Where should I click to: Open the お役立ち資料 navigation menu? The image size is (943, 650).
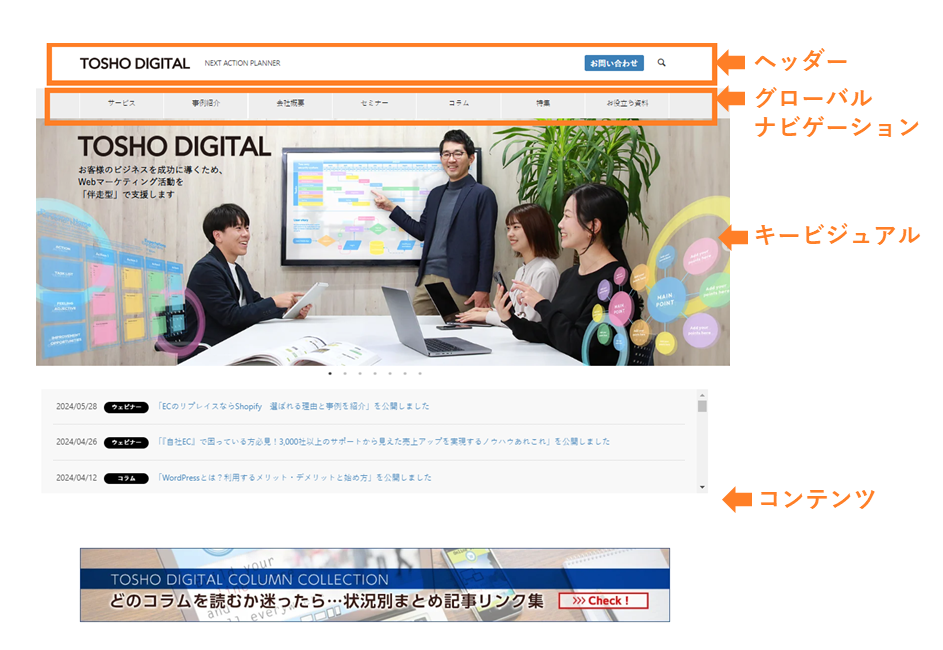pyautogui.click(x=630, y=101)
